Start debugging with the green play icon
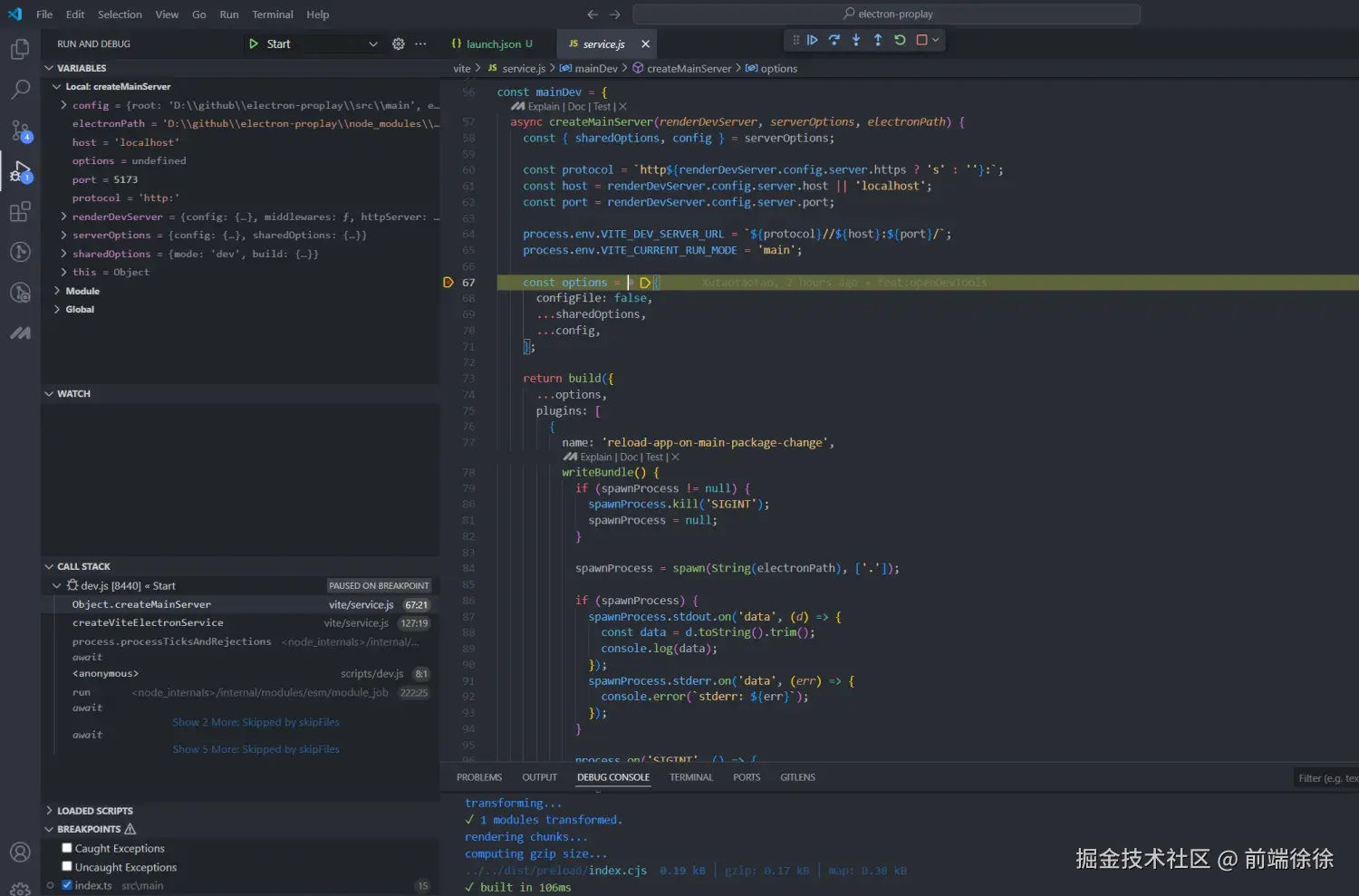The height and width of the screenshot is (896, 1359). (254, 43)
